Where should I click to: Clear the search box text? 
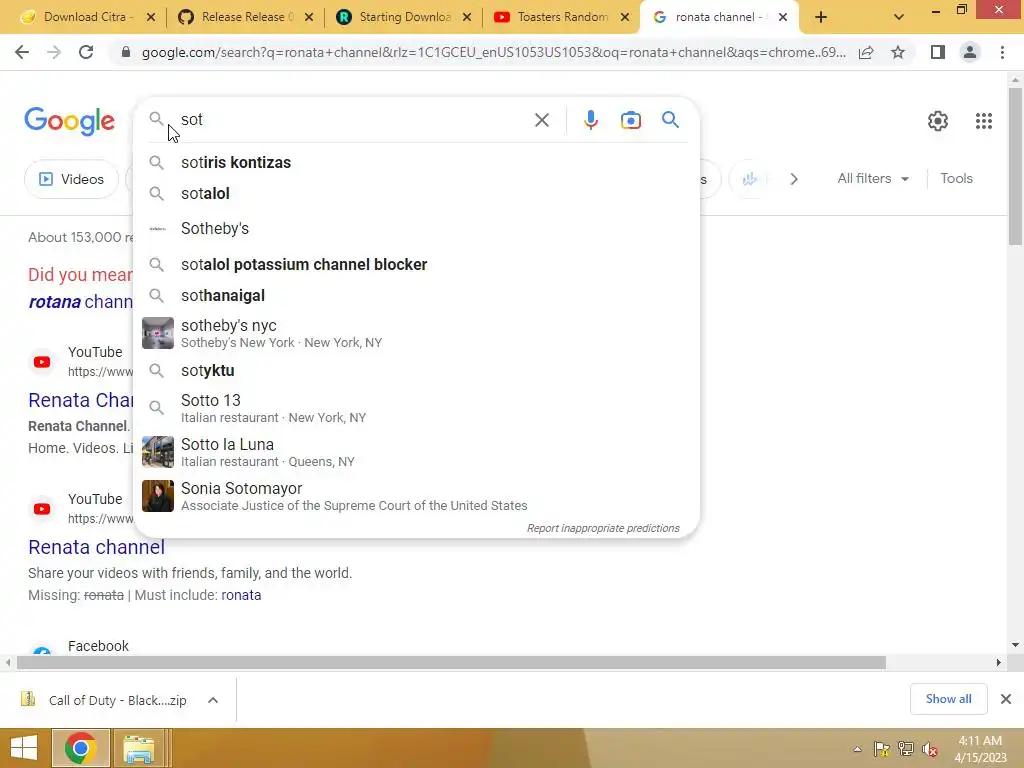pos(541,120)
